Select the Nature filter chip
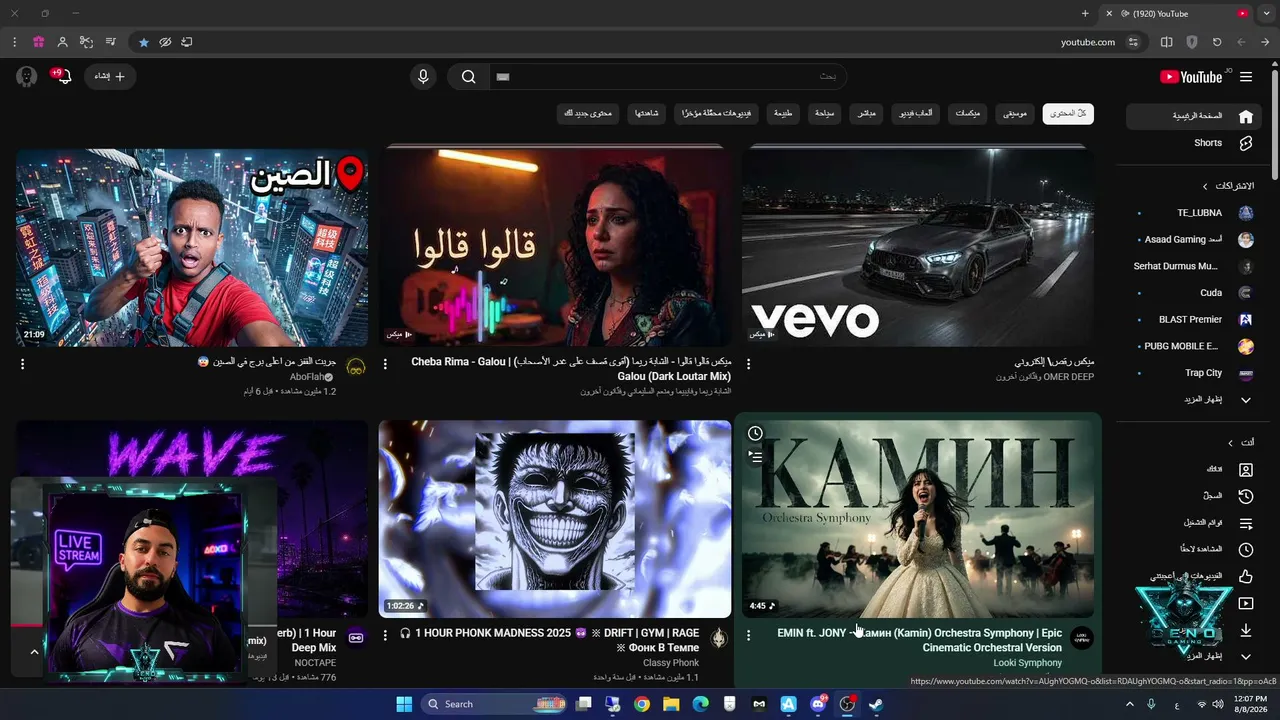1280x720 pixels. (783, 114)
